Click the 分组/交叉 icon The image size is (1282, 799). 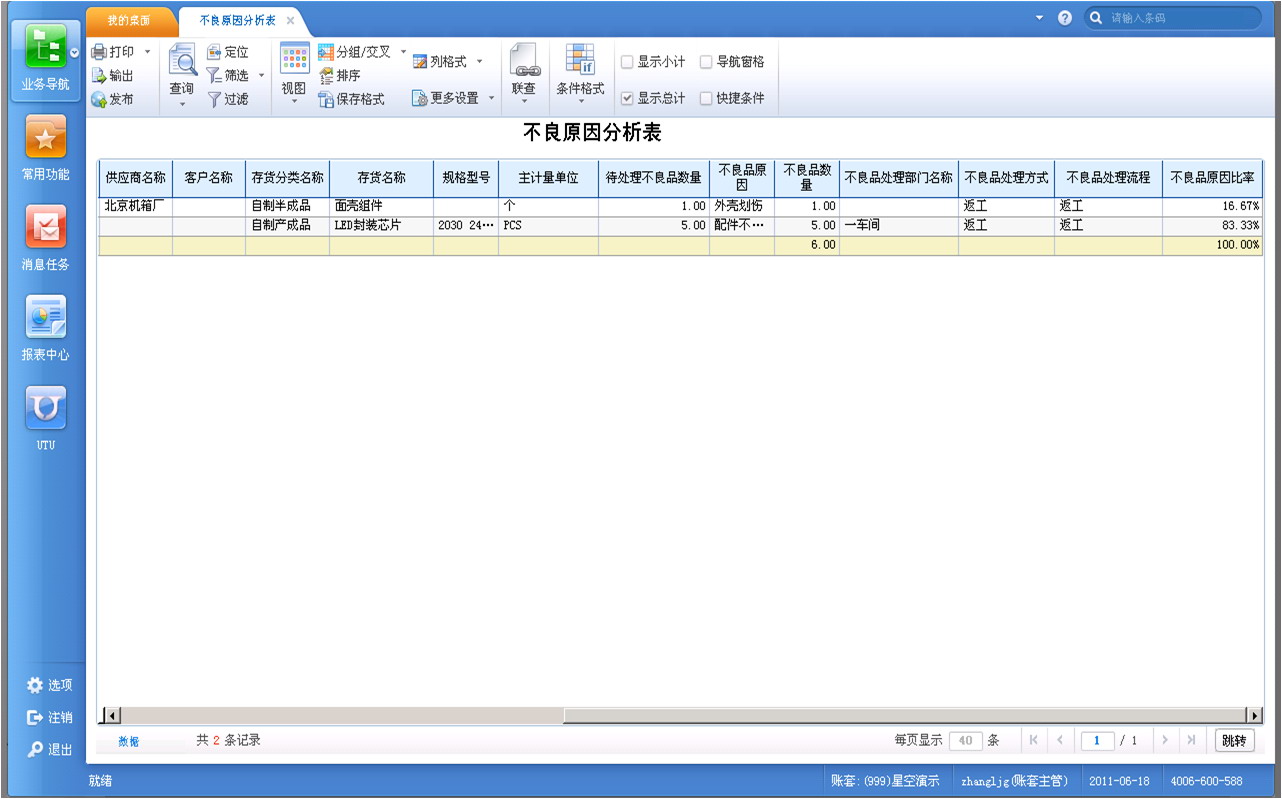point(326,52)
